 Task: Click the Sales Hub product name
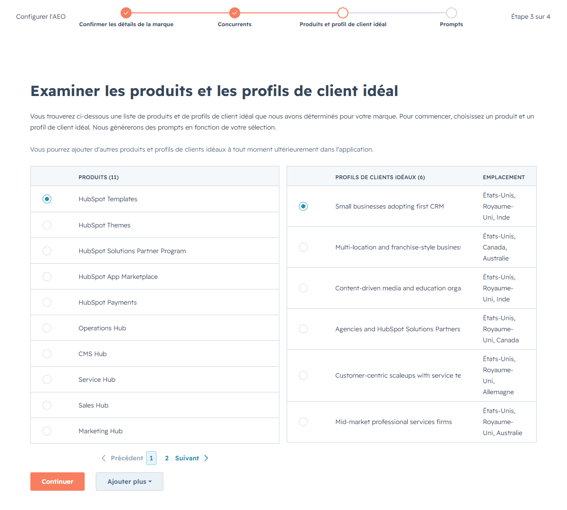tap(93, 405)
